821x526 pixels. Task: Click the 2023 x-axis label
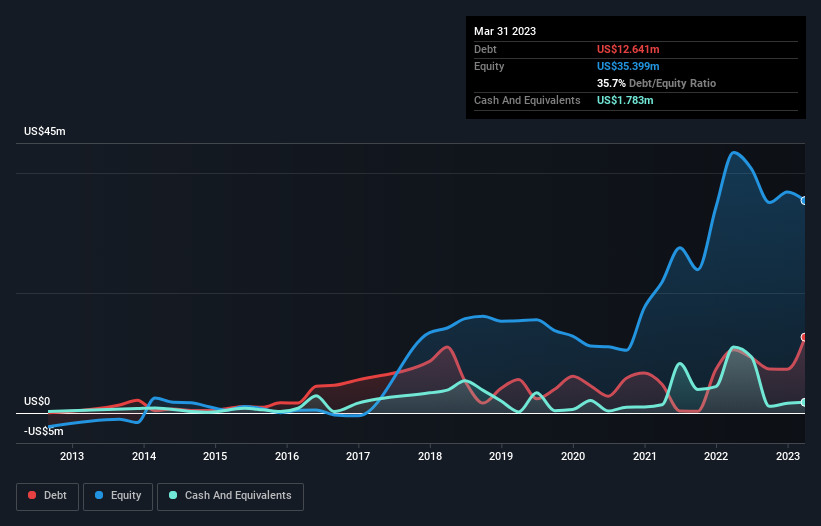(787, 456)
